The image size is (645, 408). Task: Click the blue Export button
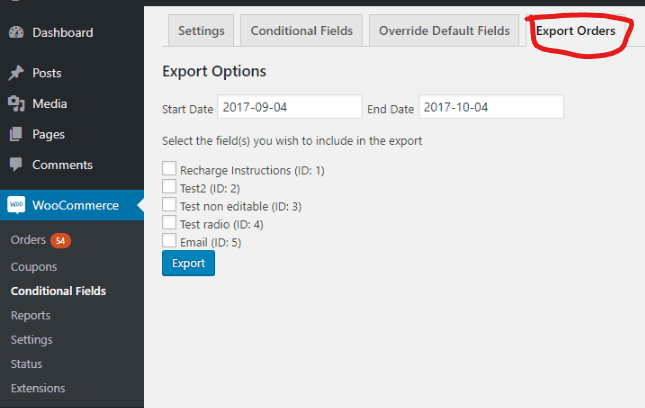click(188, 263)
